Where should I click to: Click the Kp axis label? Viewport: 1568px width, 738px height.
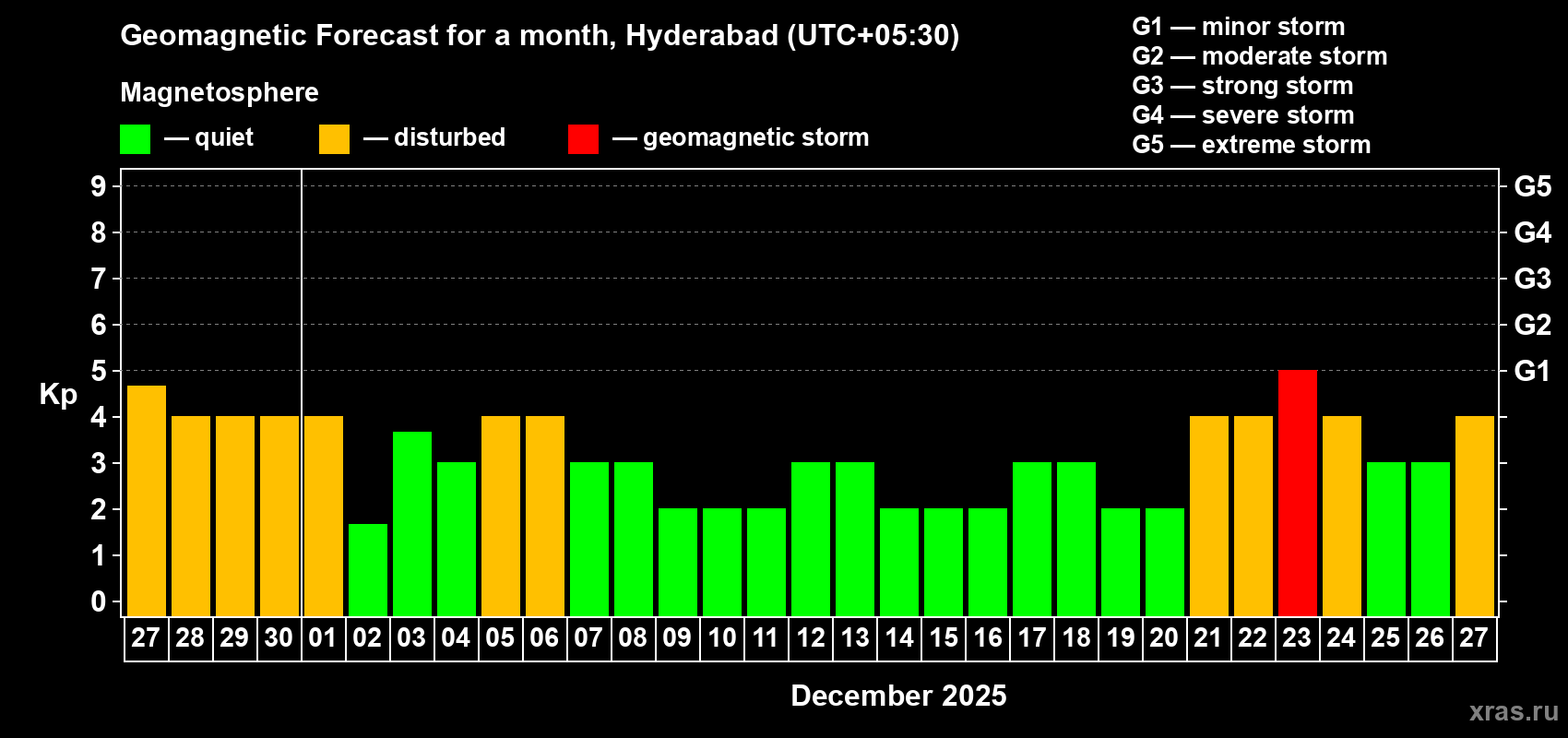[58, 395]
